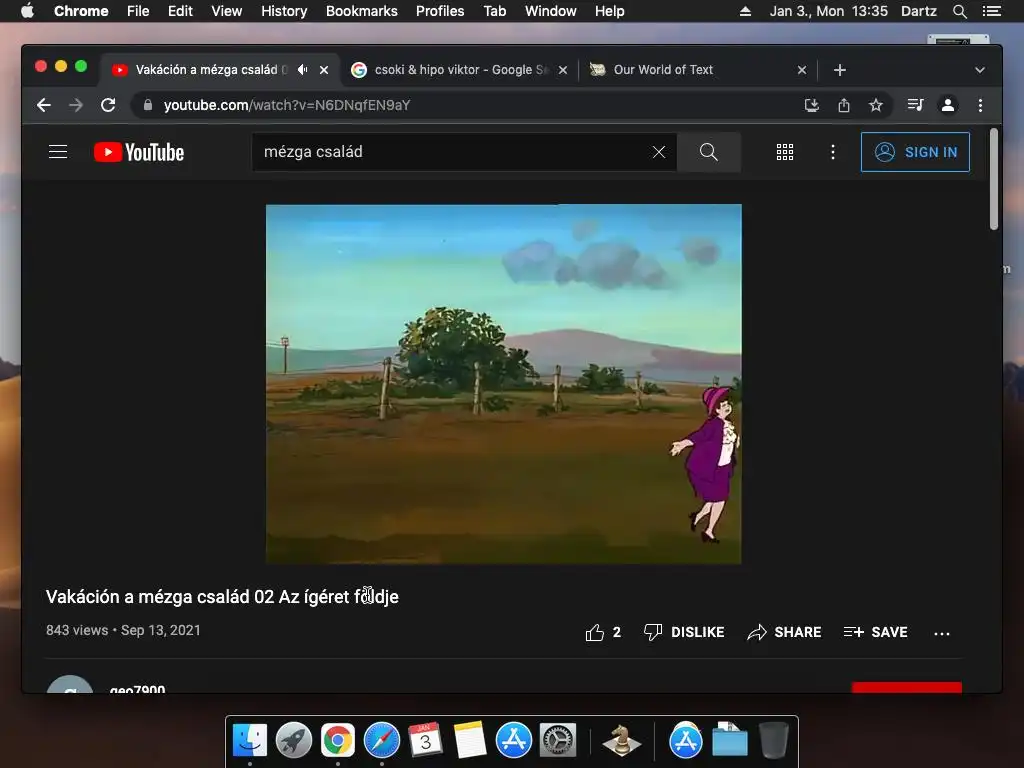Viewport: 1024px width, 768px height.
Task: Click the address bar URL
Action: pos(287,105)
